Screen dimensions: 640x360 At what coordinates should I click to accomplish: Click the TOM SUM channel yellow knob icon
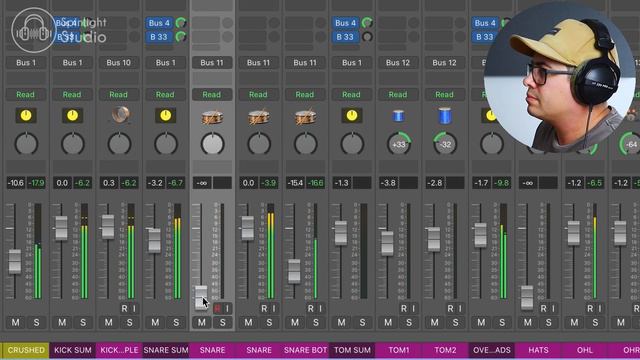351,116
